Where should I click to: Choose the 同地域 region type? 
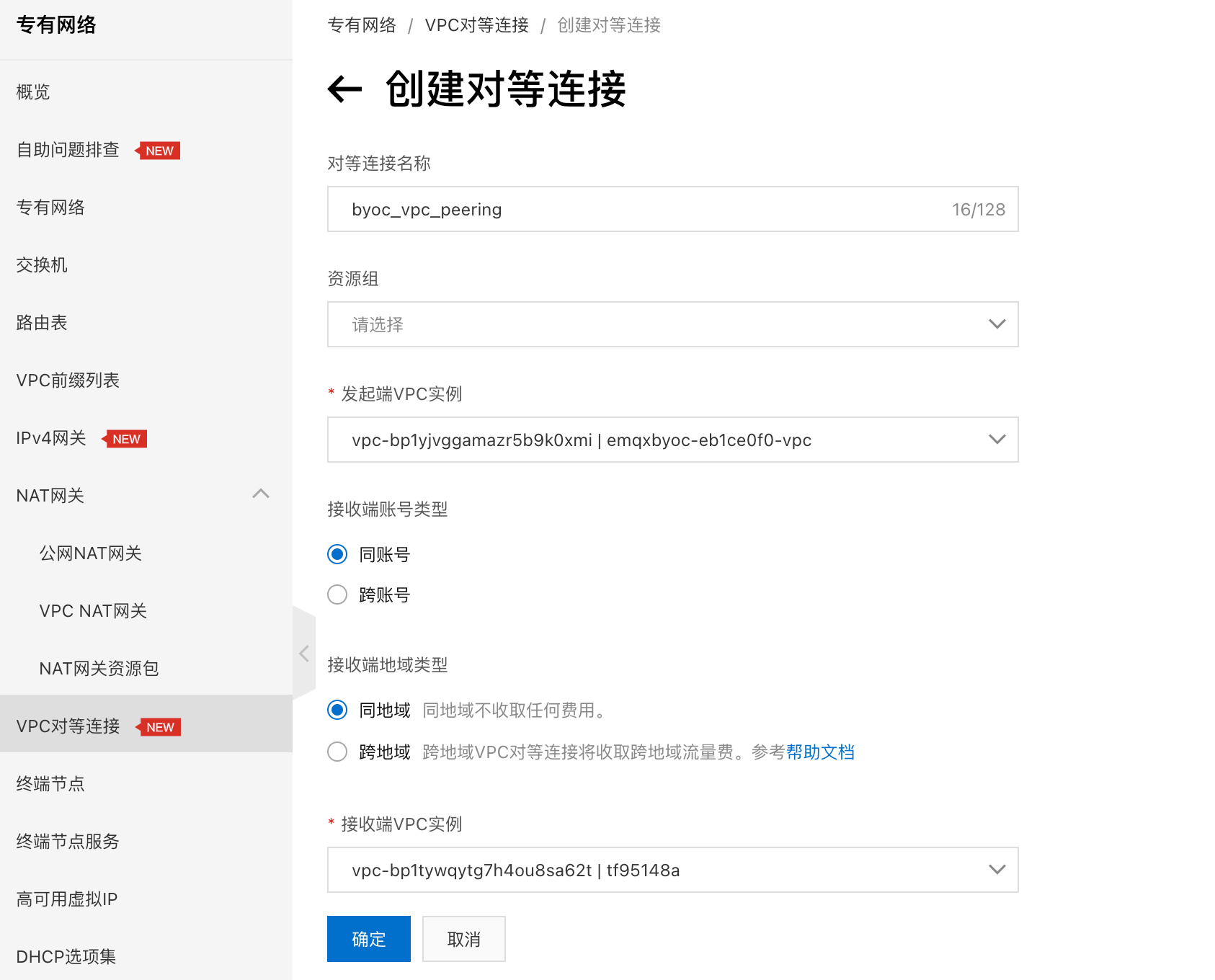337,710
